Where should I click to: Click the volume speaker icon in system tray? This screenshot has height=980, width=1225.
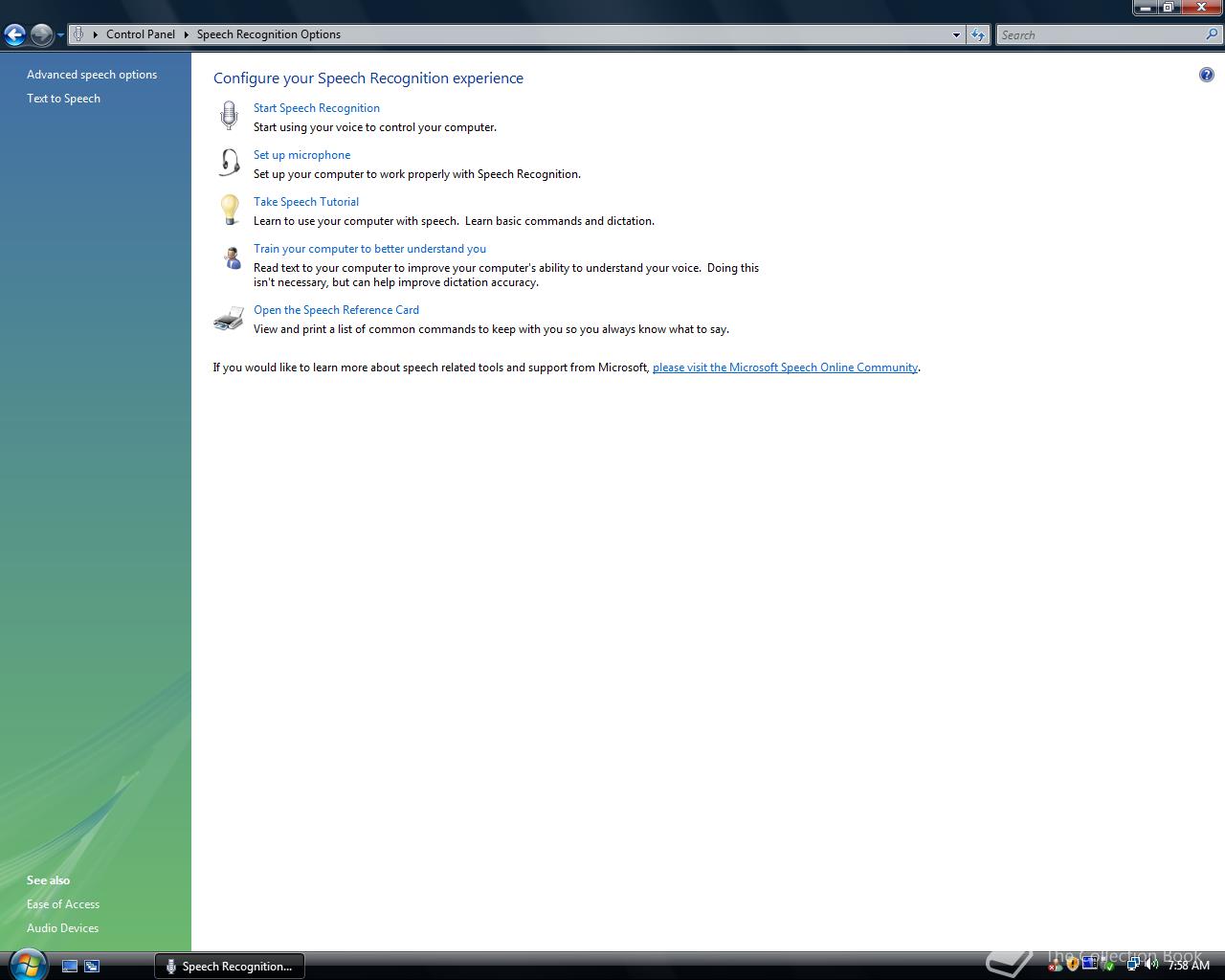1150,965
